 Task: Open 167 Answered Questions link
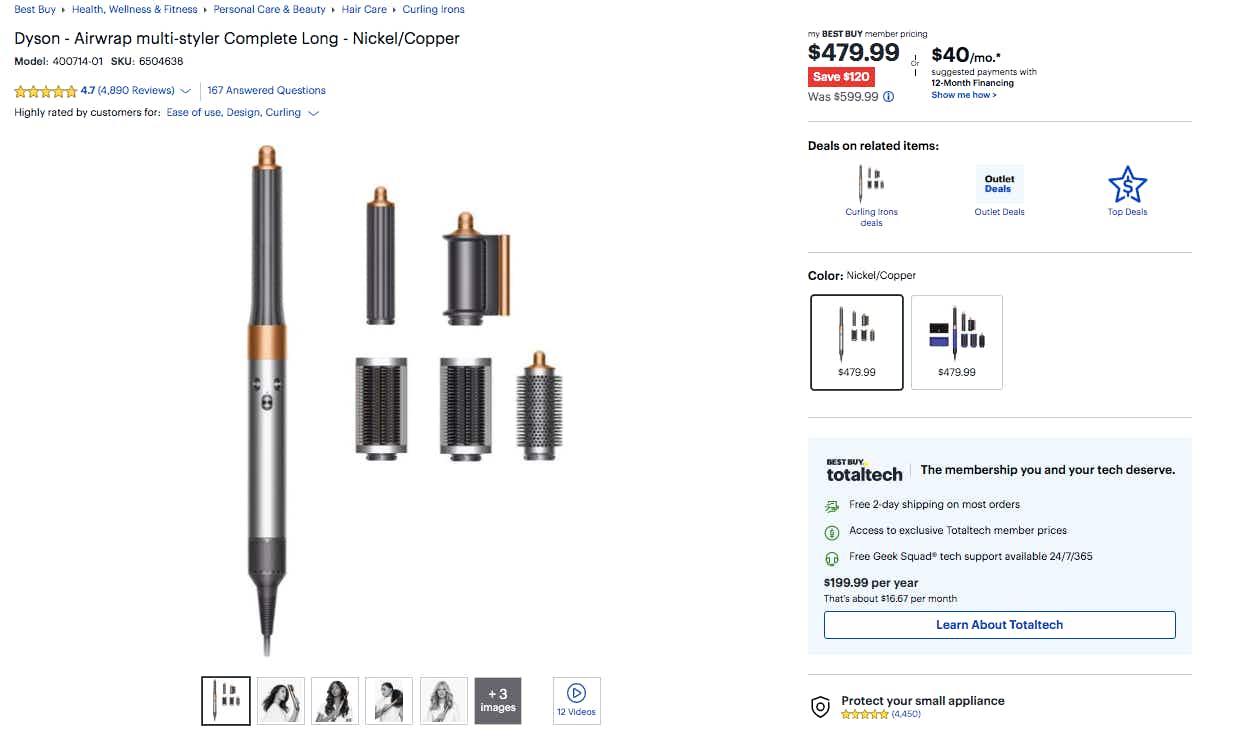266,90
